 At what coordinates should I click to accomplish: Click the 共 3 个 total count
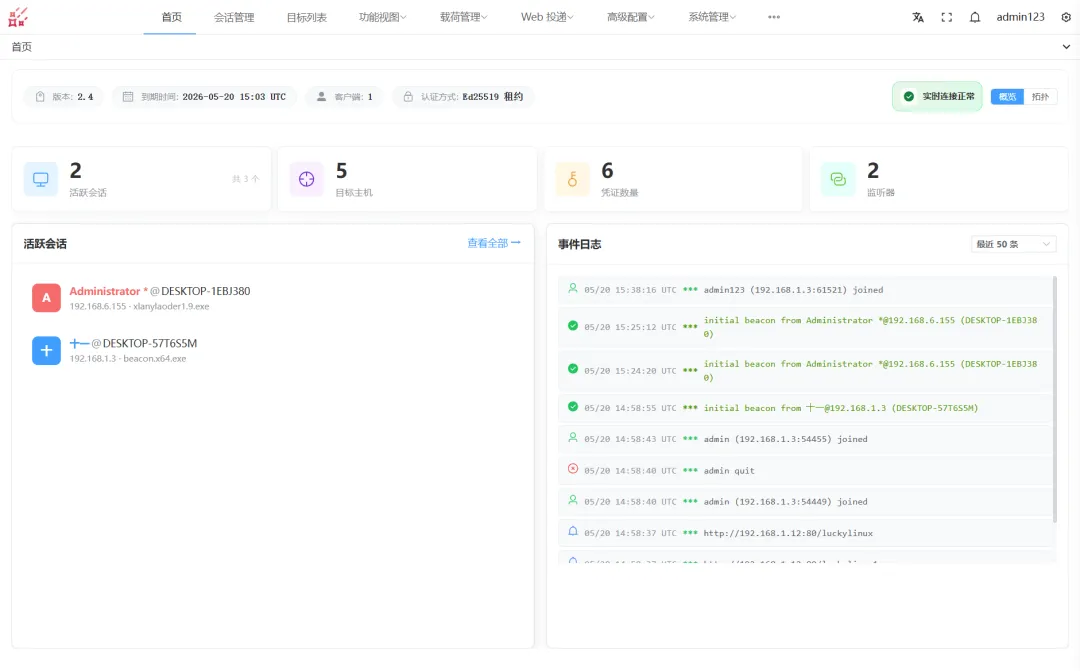click(x=245, y=179)
